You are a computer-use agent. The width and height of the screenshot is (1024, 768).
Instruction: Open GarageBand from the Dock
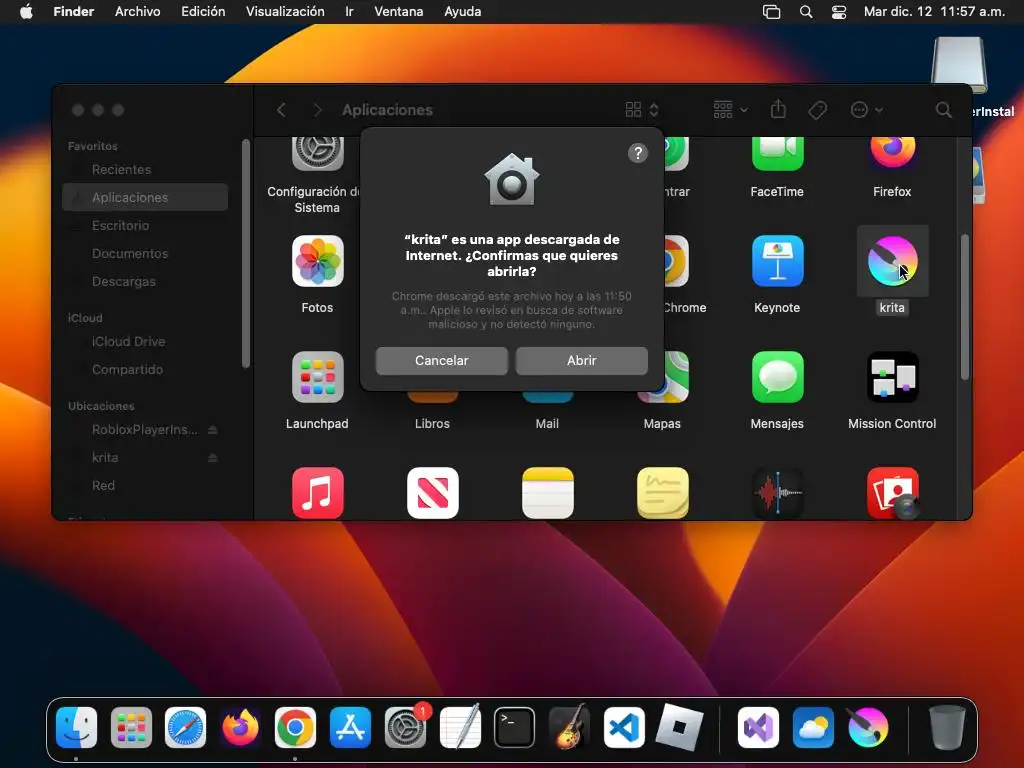(569, 728)
